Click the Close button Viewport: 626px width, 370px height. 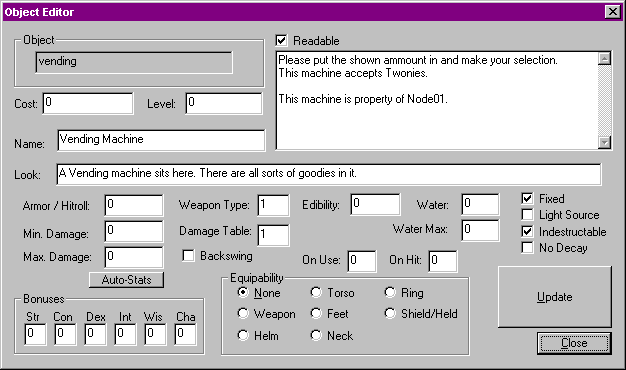[x=574, y=343]
